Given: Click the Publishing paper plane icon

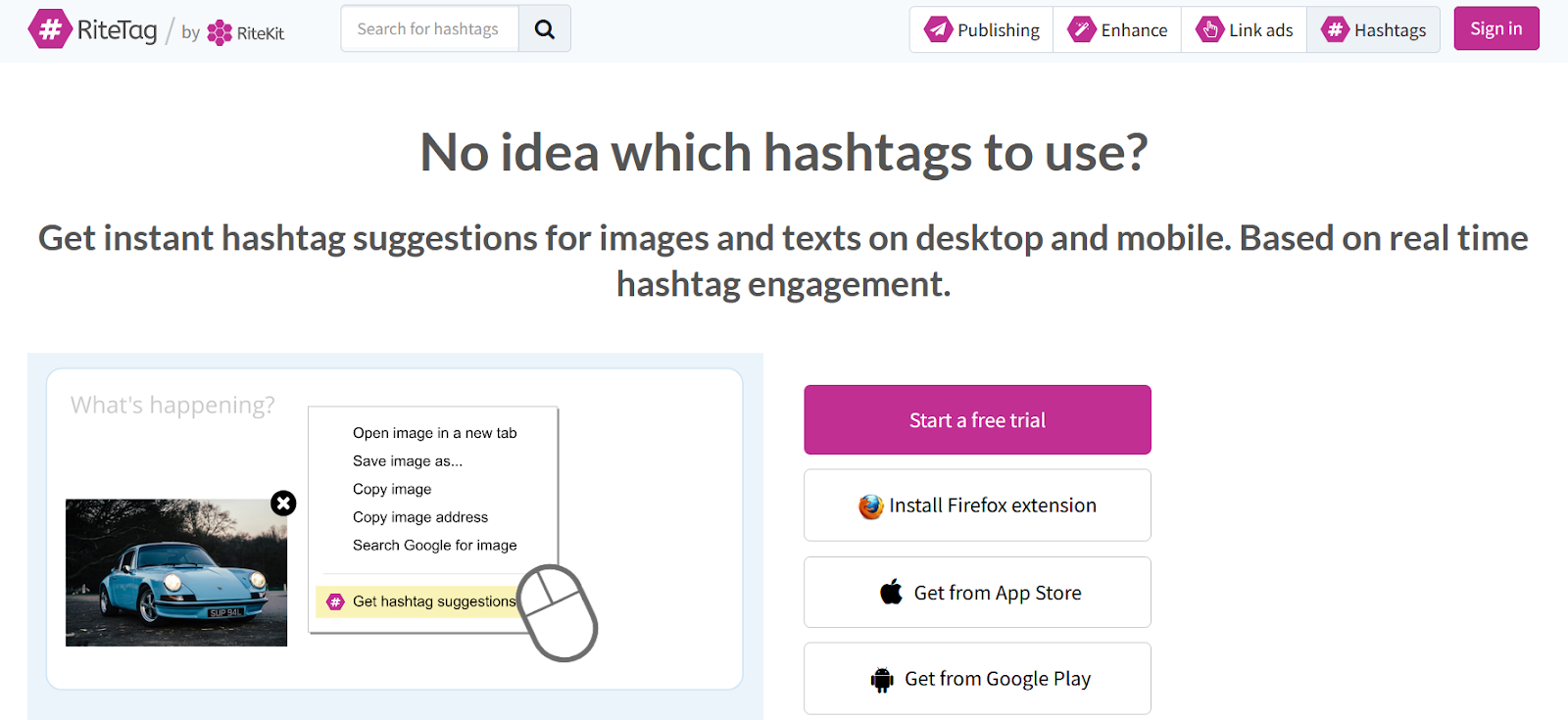Looking at the screenshot, I should click(939, 29).
